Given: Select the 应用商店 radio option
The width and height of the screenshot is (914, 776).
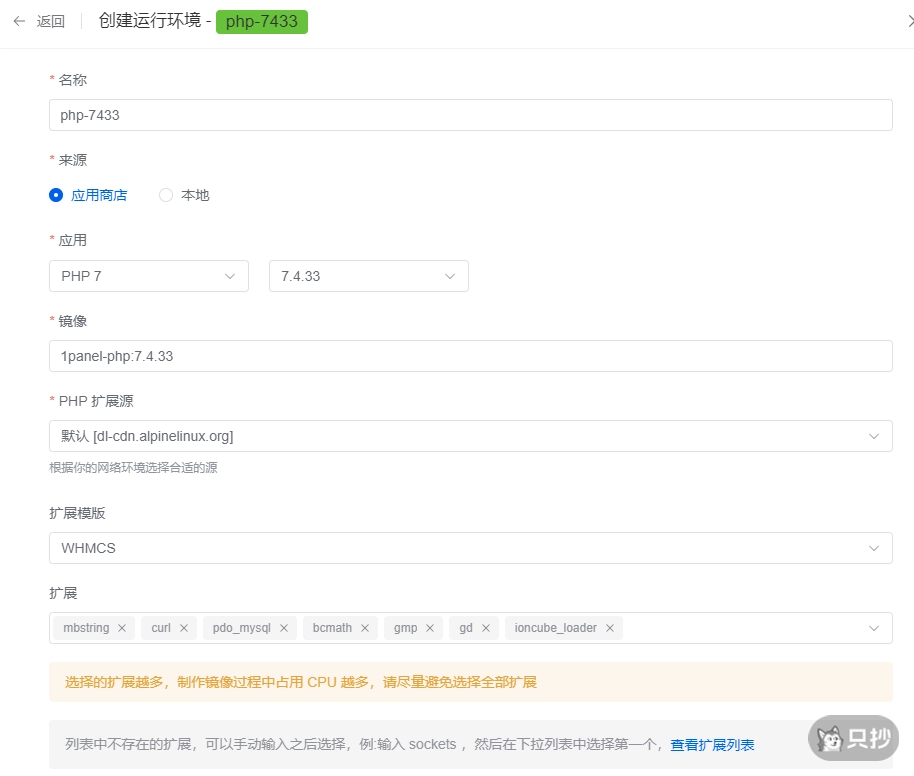Looking at the screenshot, I should point(56,195).
